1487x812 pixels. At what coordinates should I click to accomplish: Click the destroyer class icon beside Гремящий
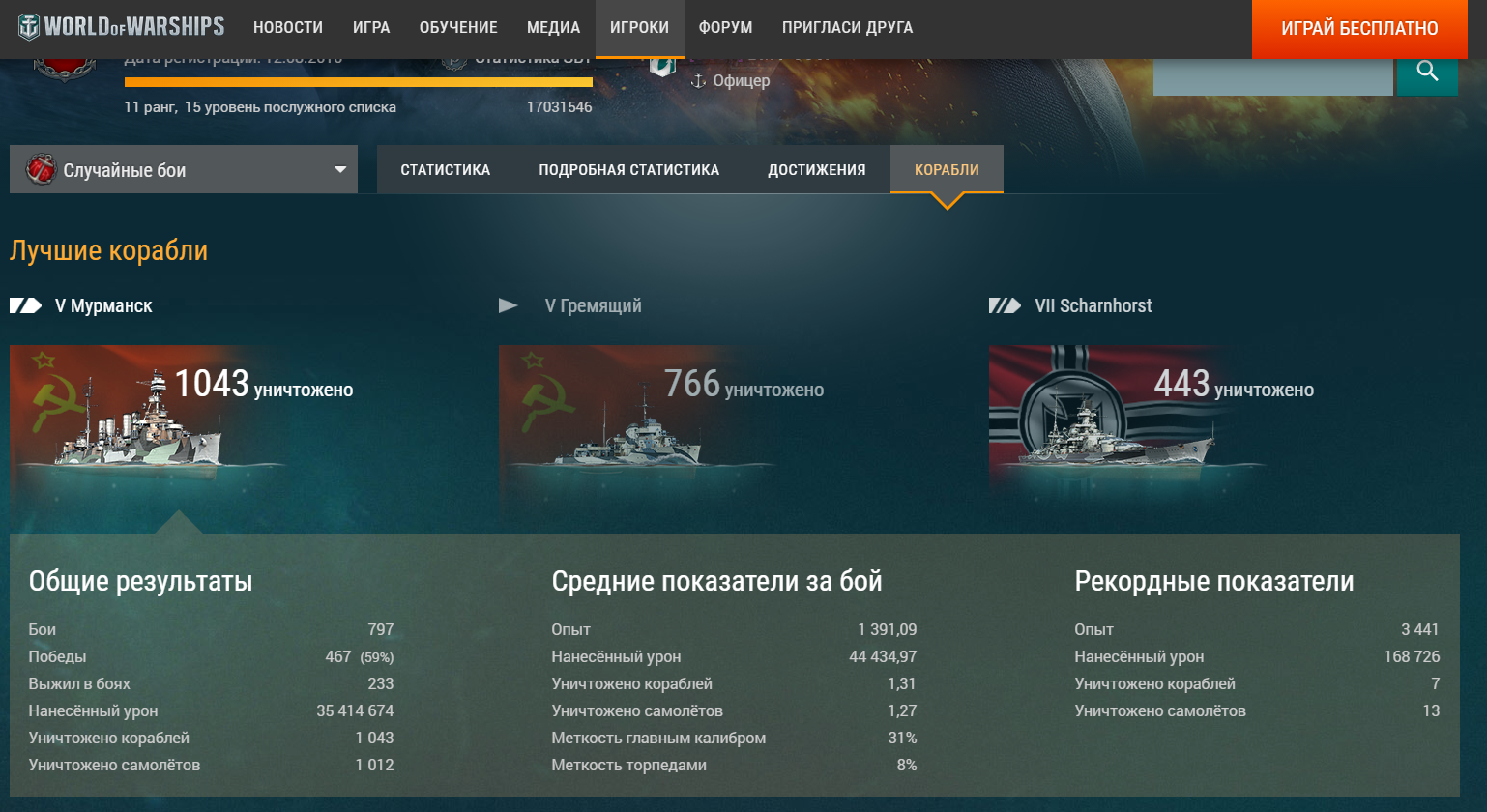(x=509, y=305)
